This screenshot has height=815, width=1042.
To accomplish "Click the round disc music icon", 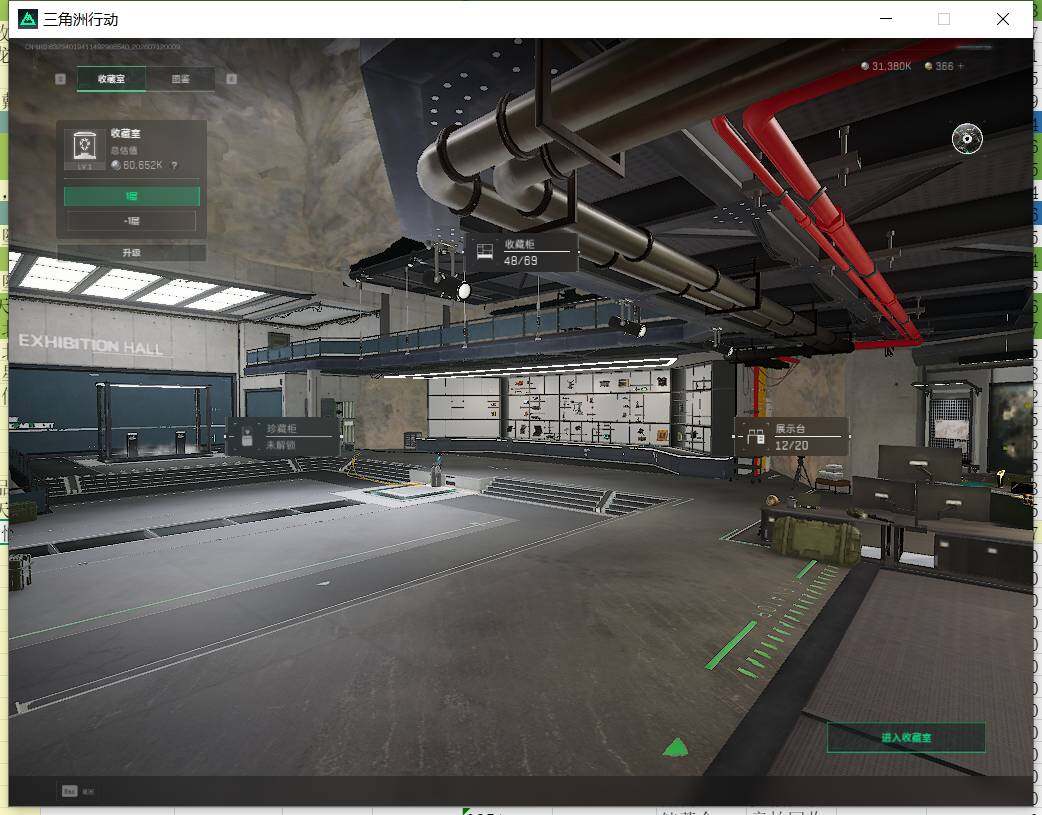I will click(967, 138).
